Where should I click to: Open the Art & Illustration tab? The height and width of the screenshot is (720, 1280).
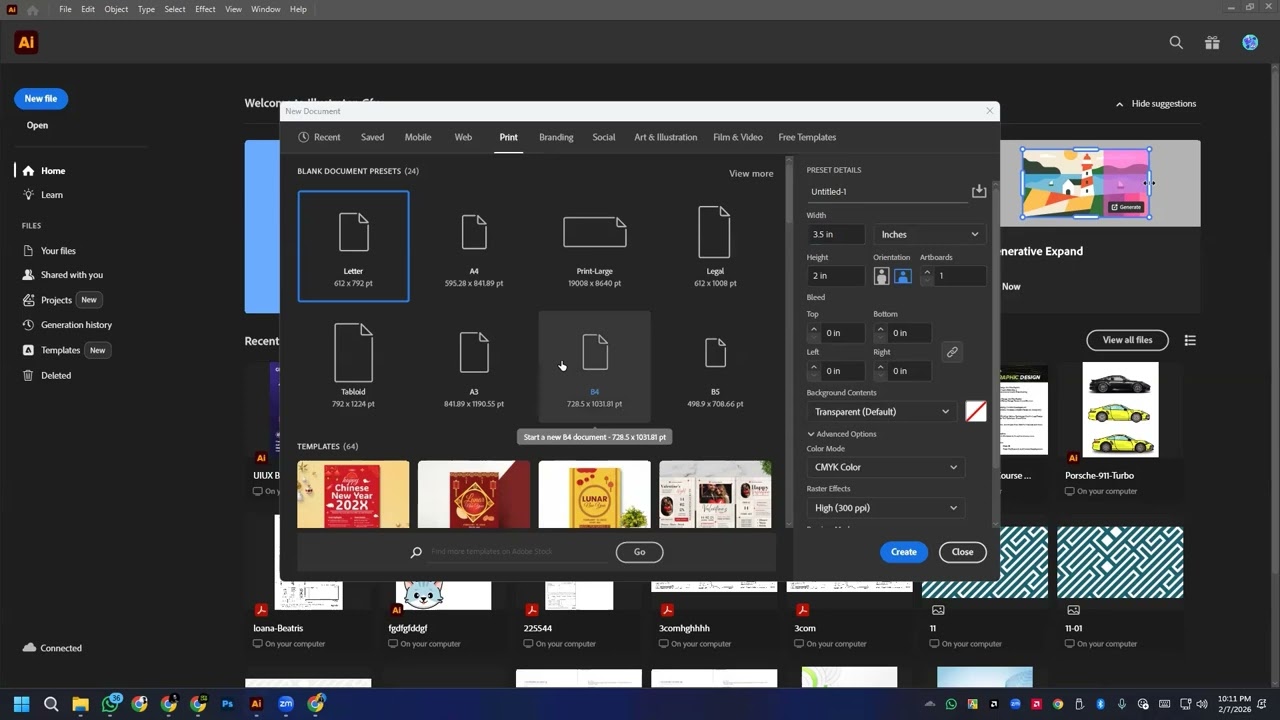pyautogui.click(x=665, y=137)
